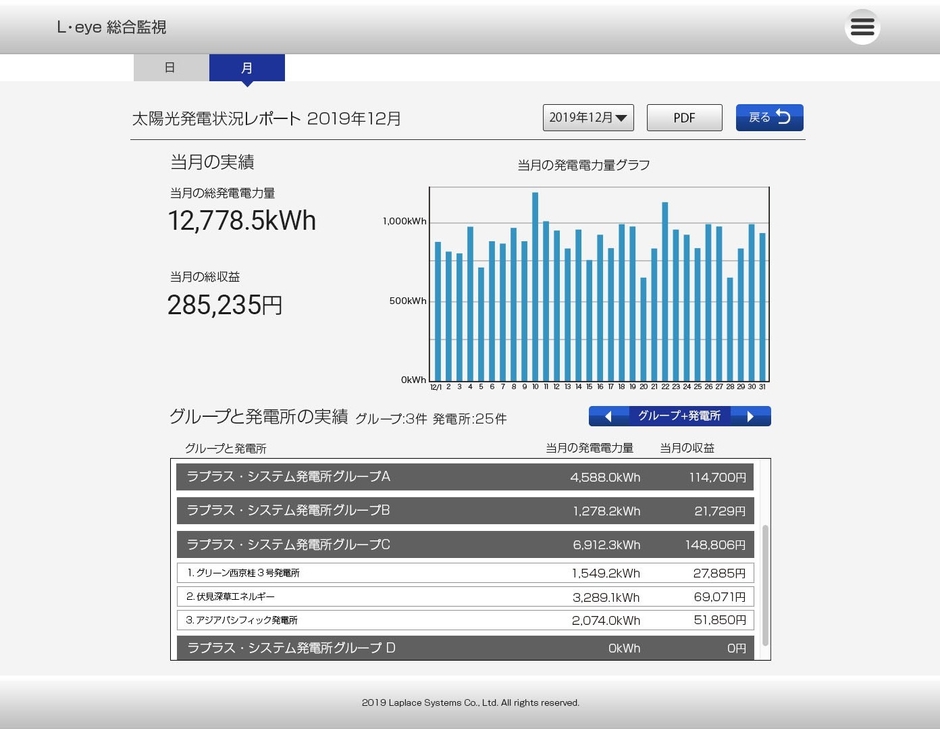Viewport: 940px width, 729px height.
Task: Open the hamburger menu
Action: pos(861,26)
